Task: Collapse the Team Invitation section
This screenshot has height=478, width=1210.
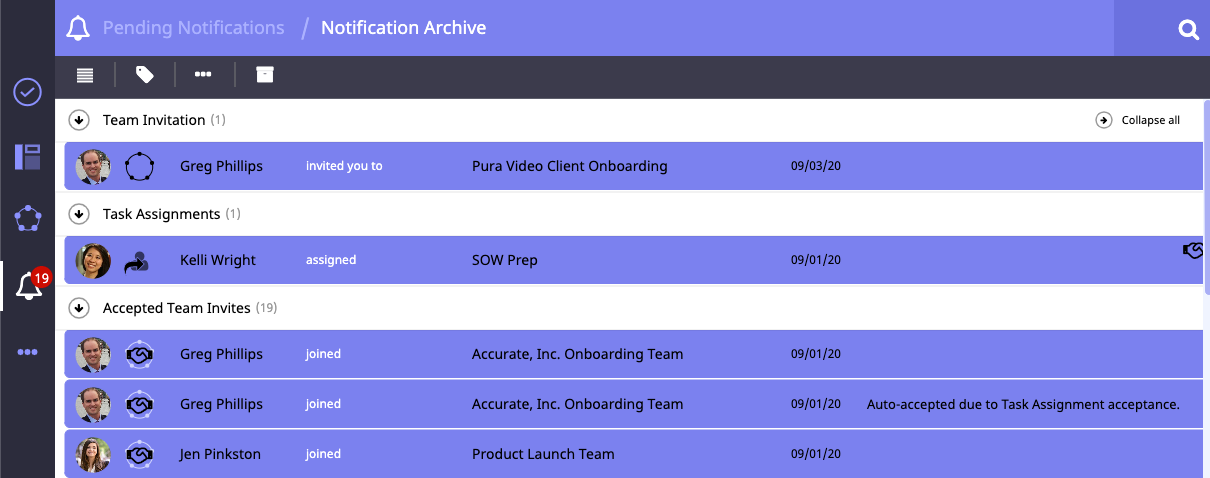Action: point(79,120)
